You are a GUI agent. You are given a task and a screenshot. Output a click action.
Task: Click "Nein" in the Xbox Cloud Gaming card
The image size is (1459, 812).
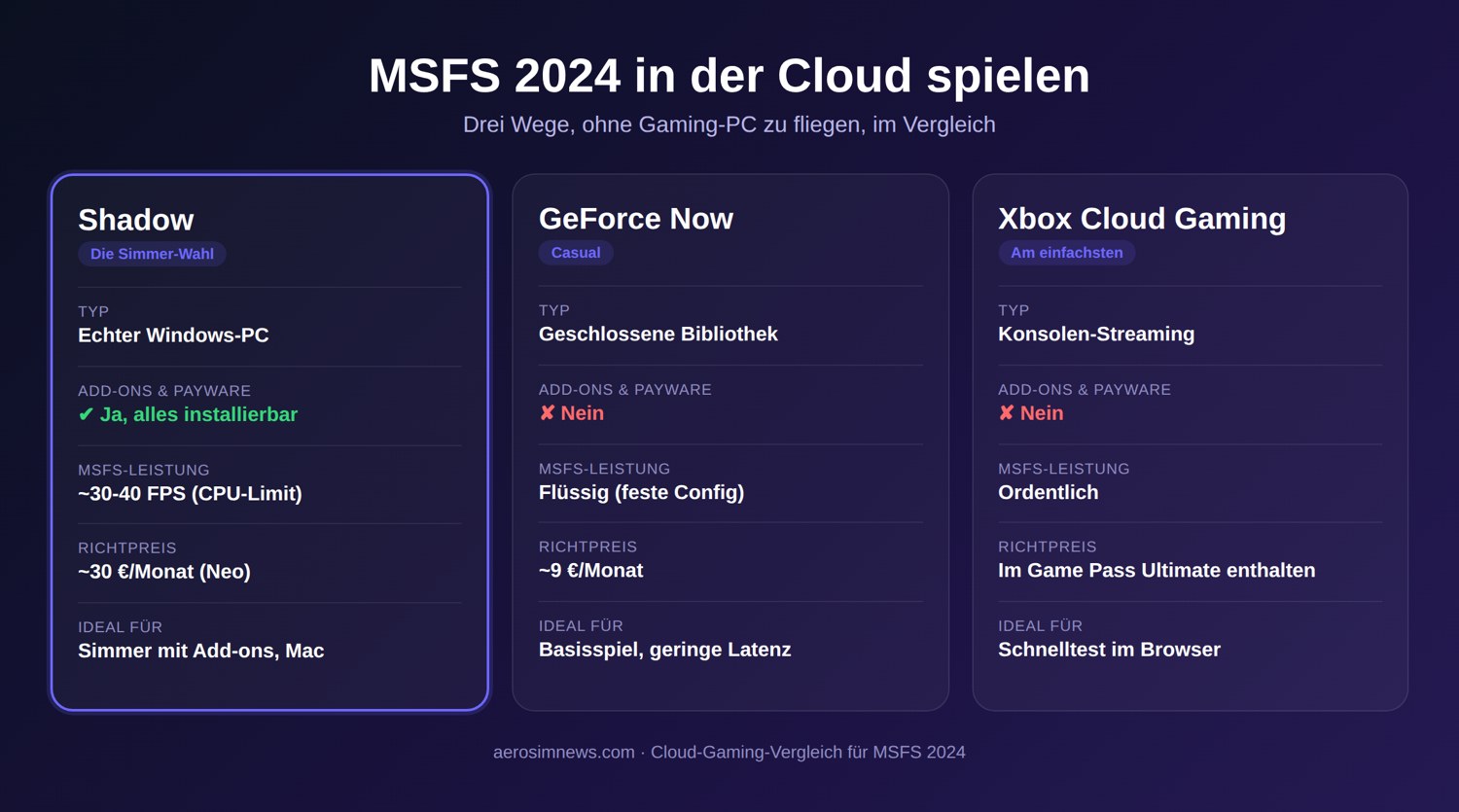pos(1042,413)
